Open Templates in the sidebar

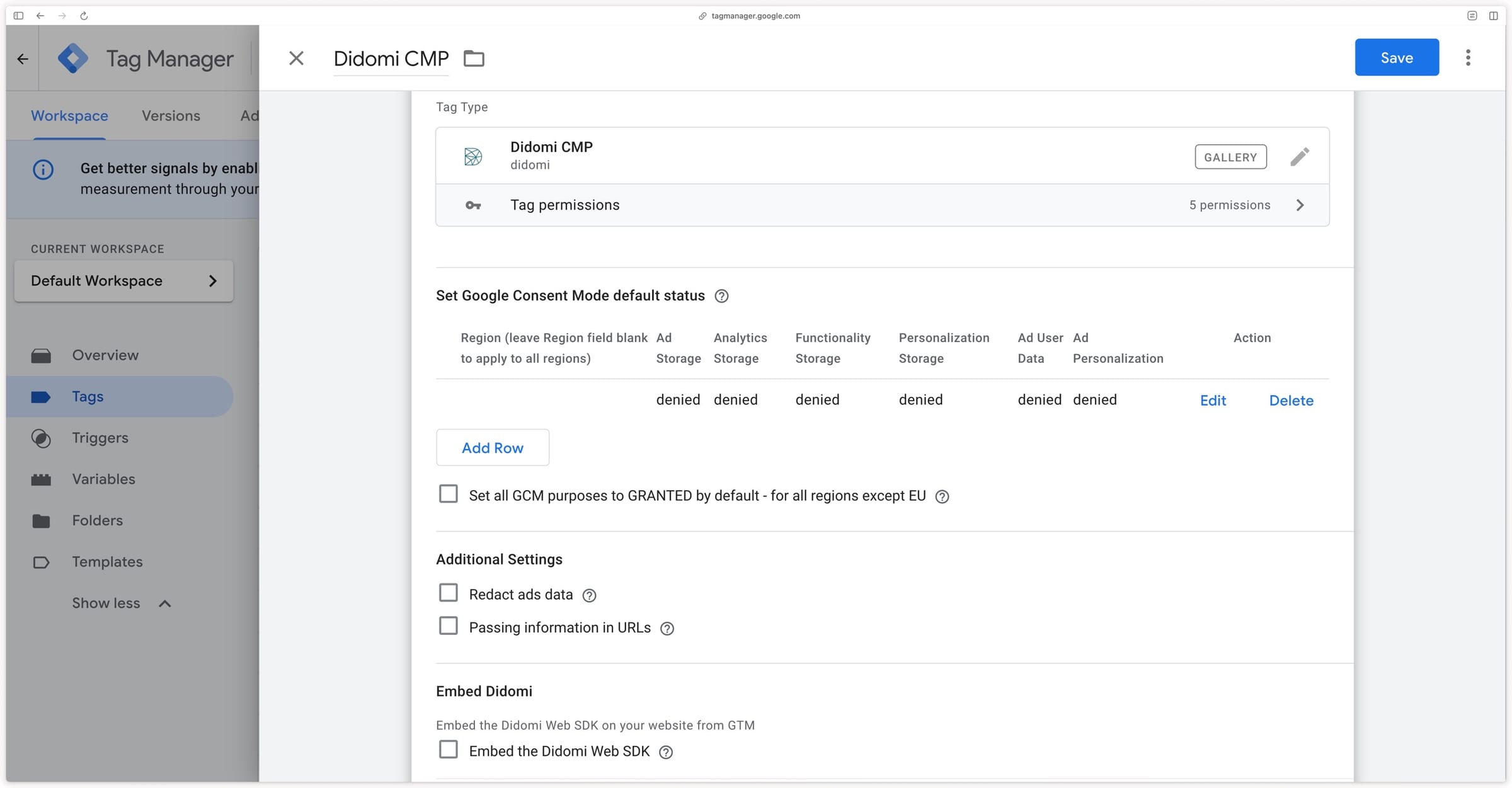pos(120,562)
